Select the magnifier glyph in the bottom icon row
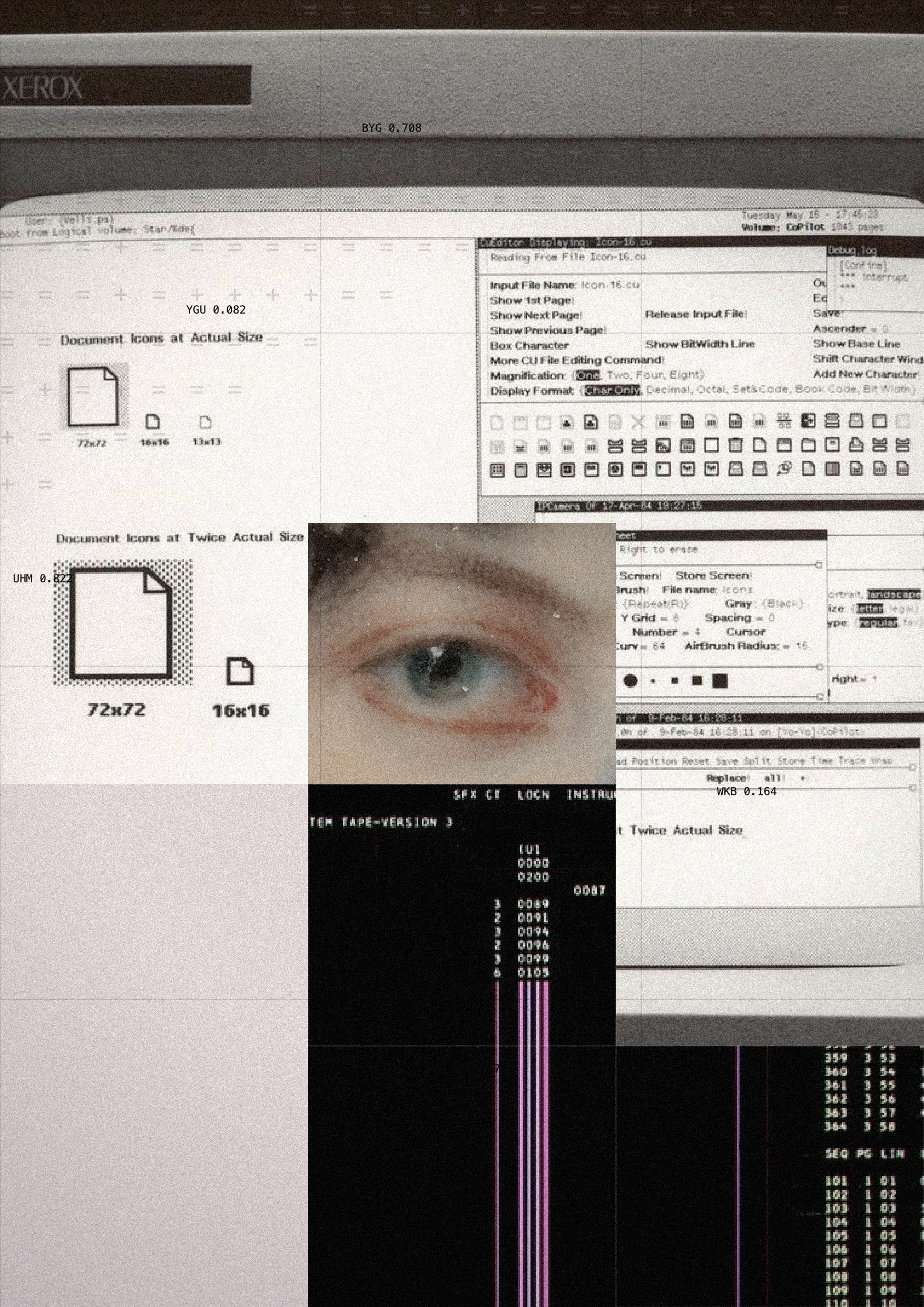 point(784,469)
